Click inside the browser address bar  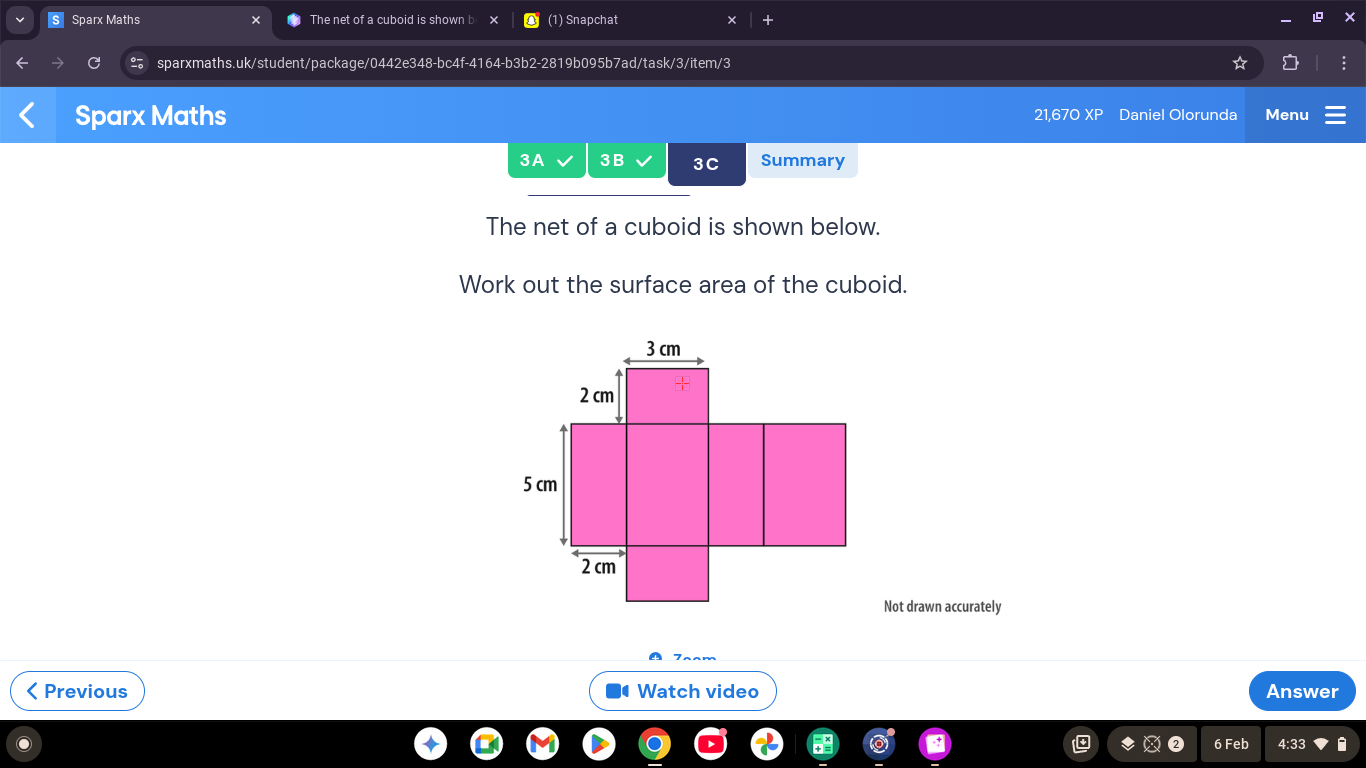(x=600, y=62)
